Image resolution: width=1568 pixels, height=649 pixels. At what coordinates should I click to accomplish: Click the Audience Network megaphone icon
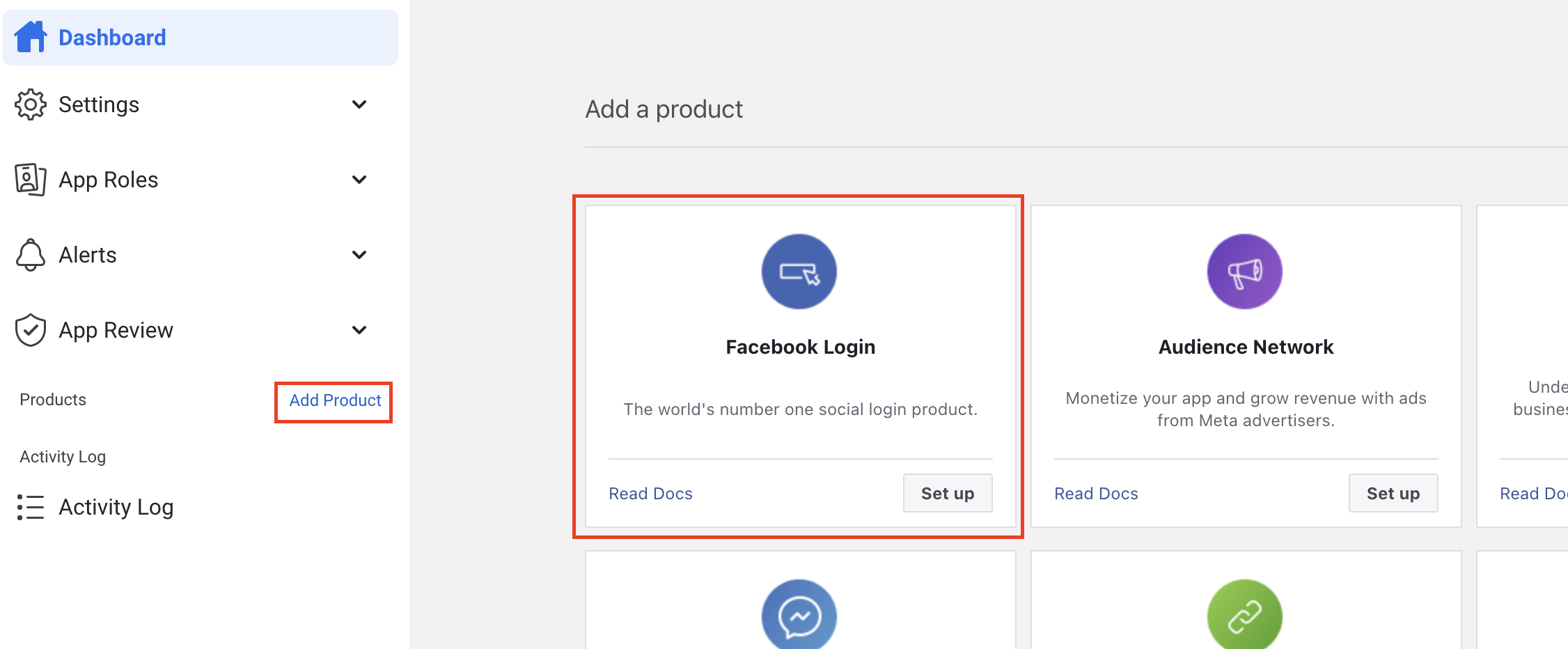point(1245,272)
